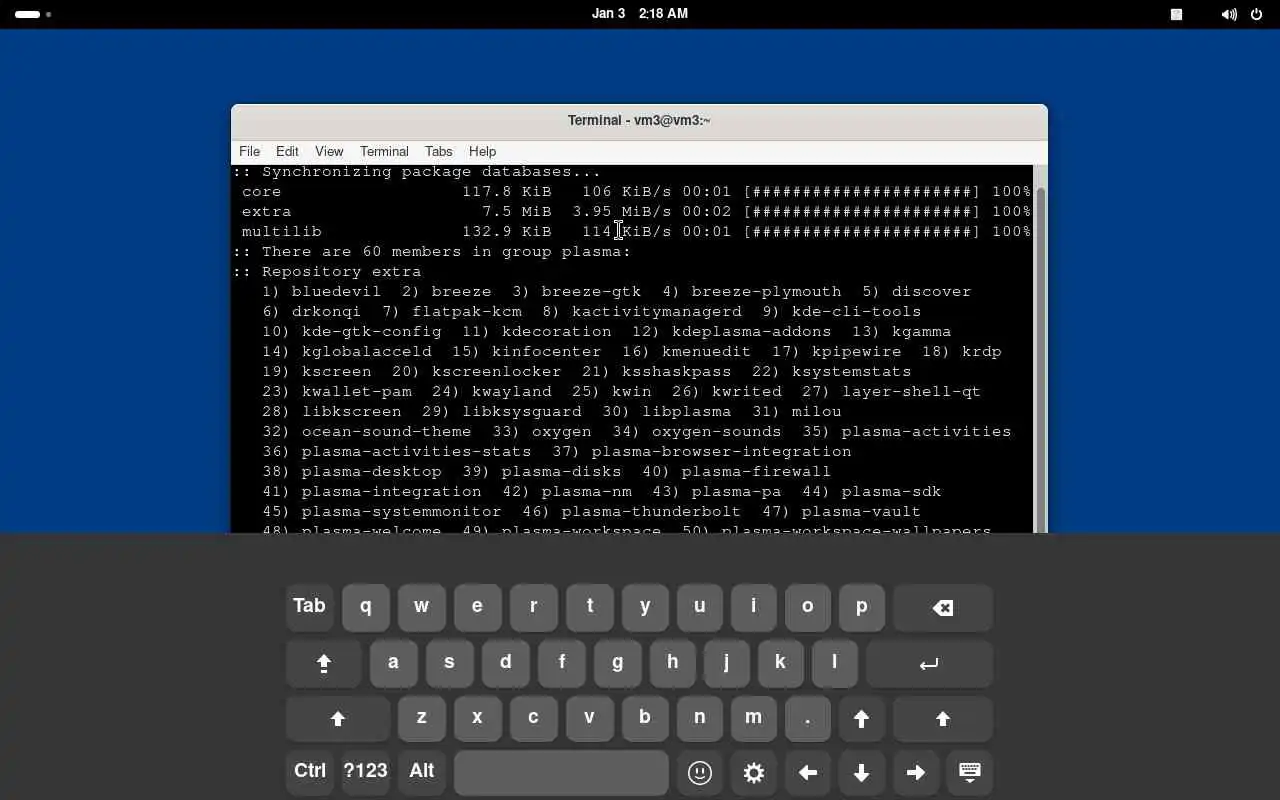Open the emoji picker on keyboard
Viewport: 1280px width, 800px height.
(x=700, y=773)
